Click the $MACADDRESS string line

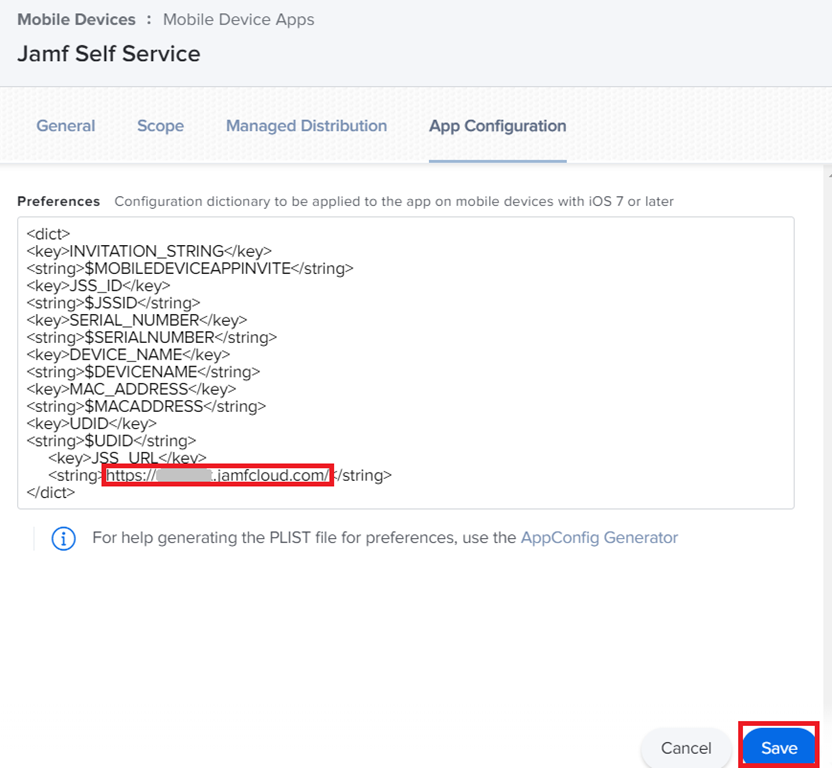(146, 406)
